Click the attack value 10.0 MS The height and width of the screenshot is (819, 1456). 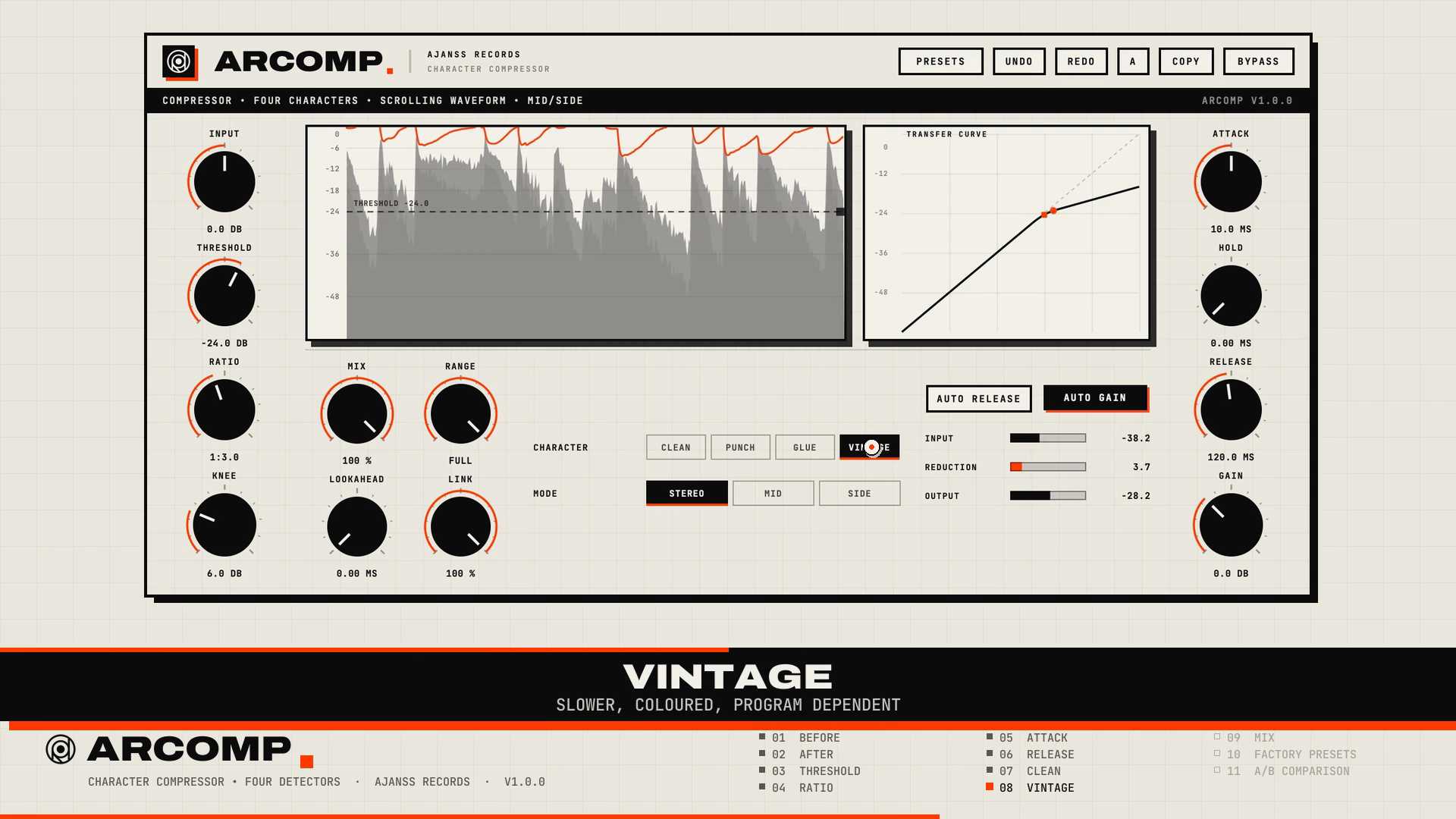click(1231, 229)
